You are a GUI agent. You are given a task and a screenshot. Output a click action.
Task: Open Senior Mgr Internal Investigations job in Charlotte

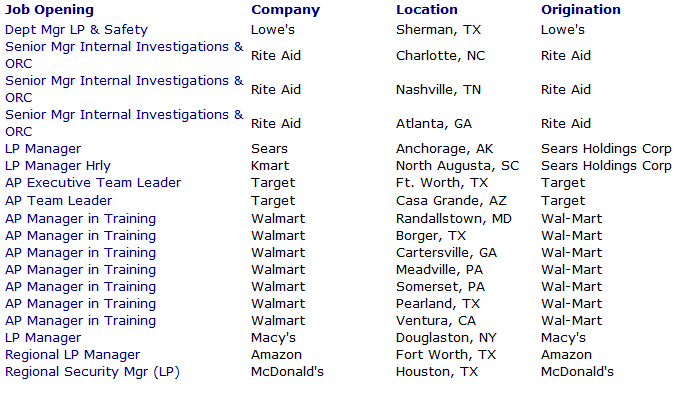(x=124, y=55)
